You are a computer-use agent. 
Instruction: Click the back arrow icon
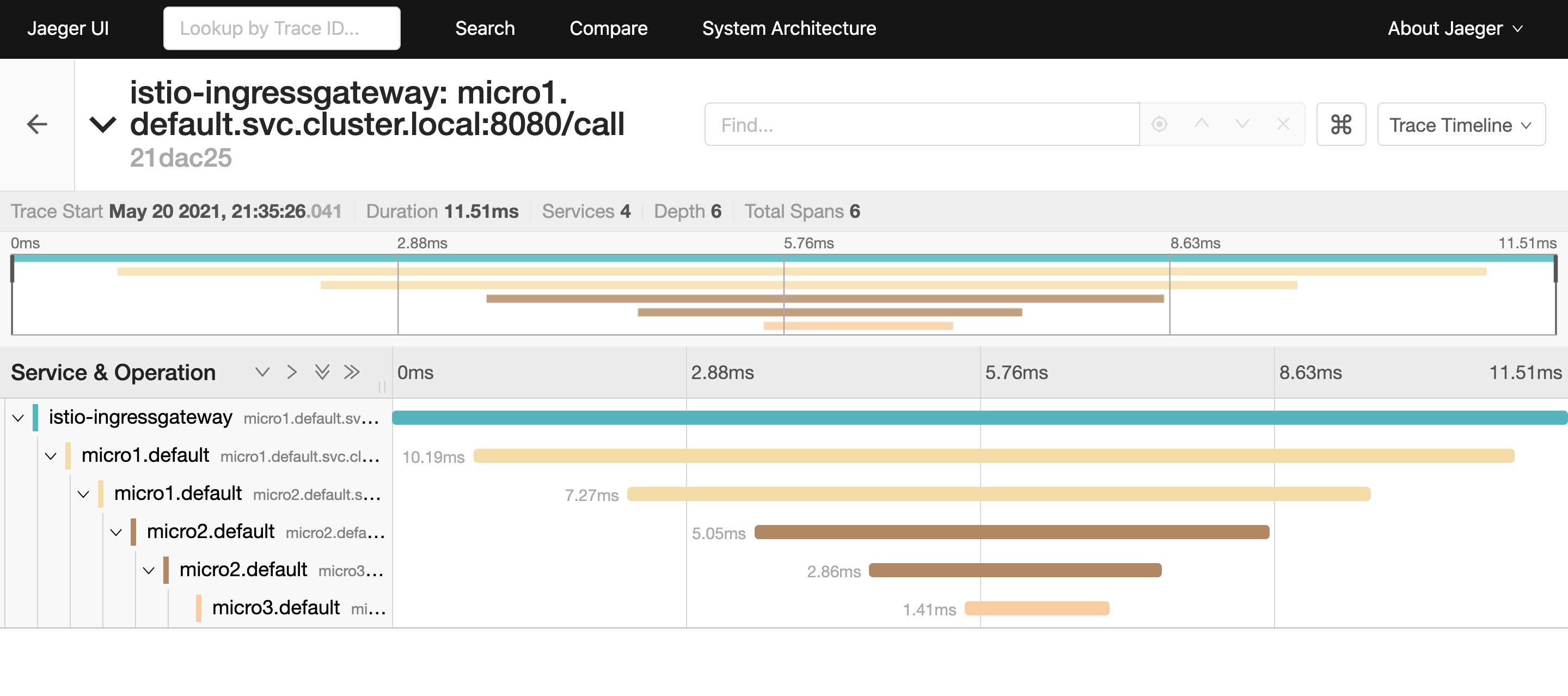coord(37,124)
